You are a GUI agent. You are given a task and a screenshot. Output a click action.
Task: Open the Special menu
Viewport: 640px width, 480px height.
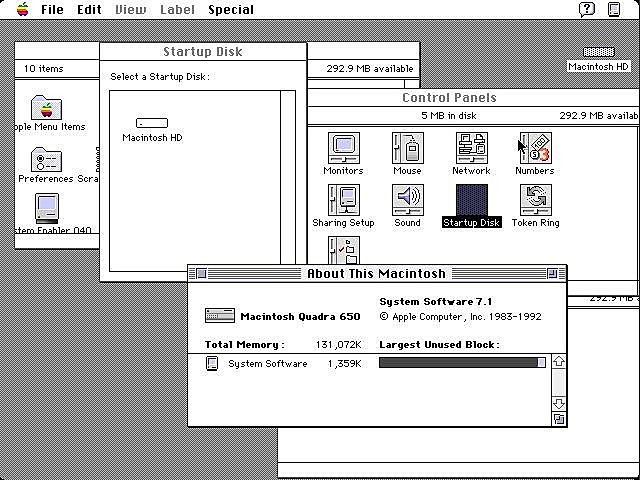(231, 9)
